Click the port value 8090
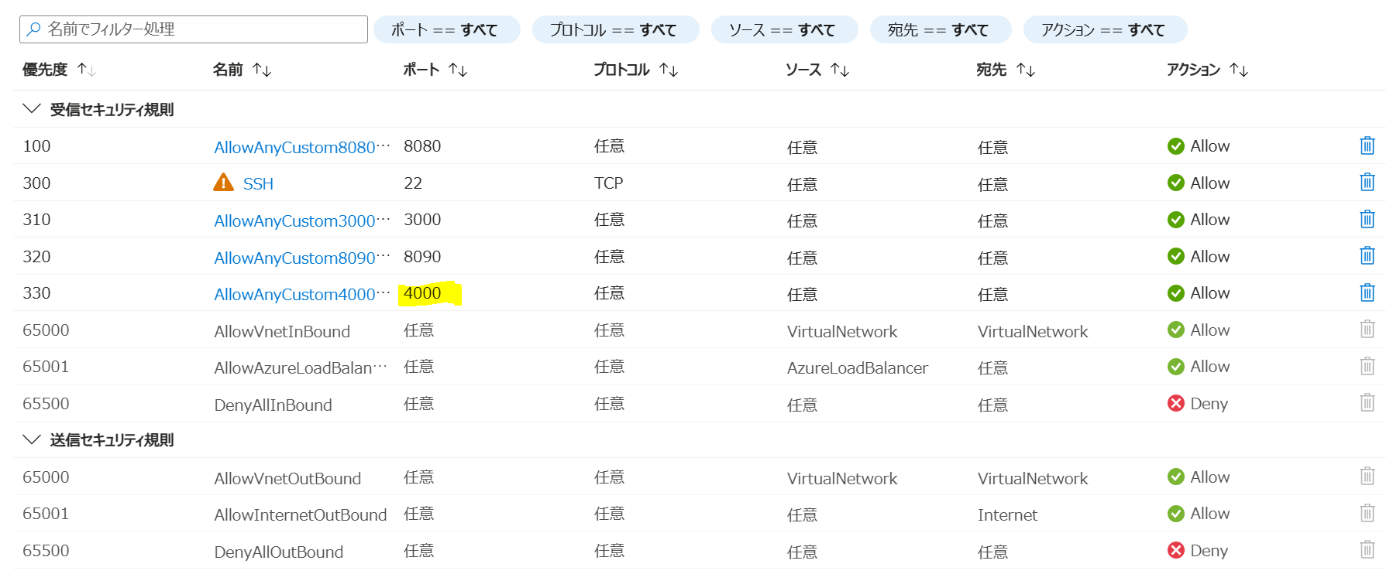The width and height of the screenshot is (1400, 581). click(x=422, y=256)
